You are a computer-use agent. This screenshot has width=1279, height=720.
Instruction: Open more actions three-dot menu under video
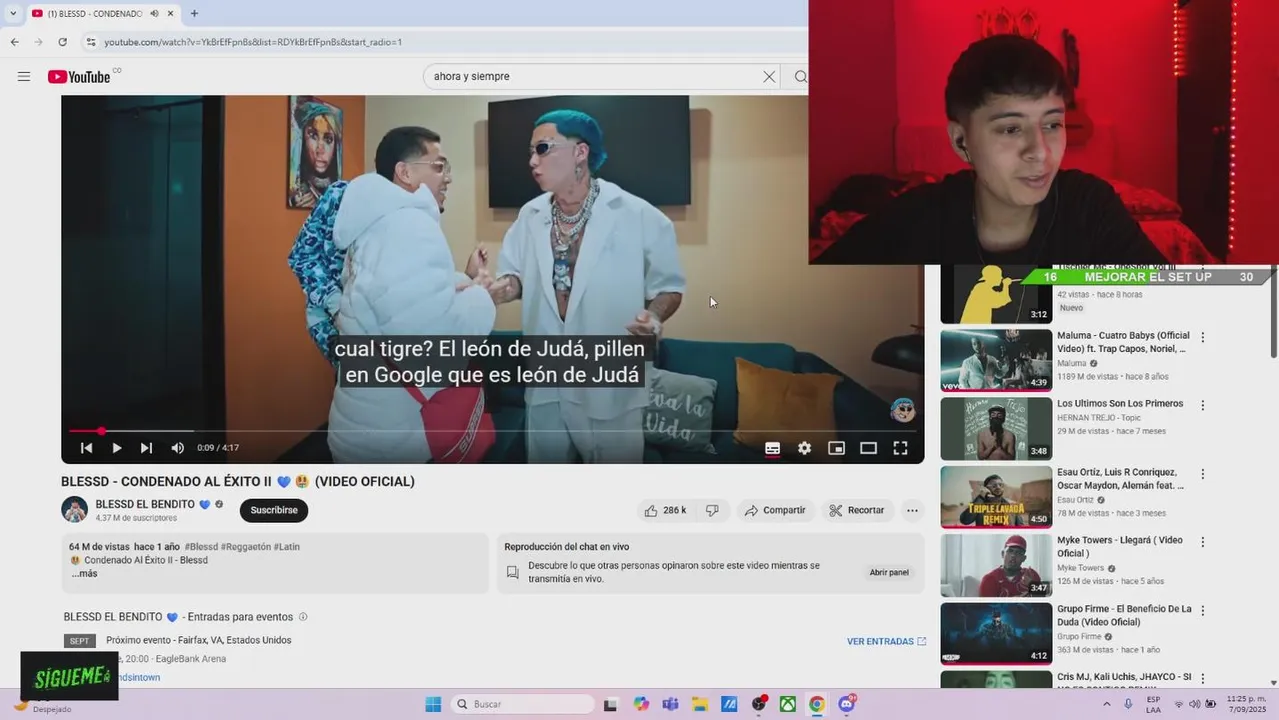pos(912,510)
